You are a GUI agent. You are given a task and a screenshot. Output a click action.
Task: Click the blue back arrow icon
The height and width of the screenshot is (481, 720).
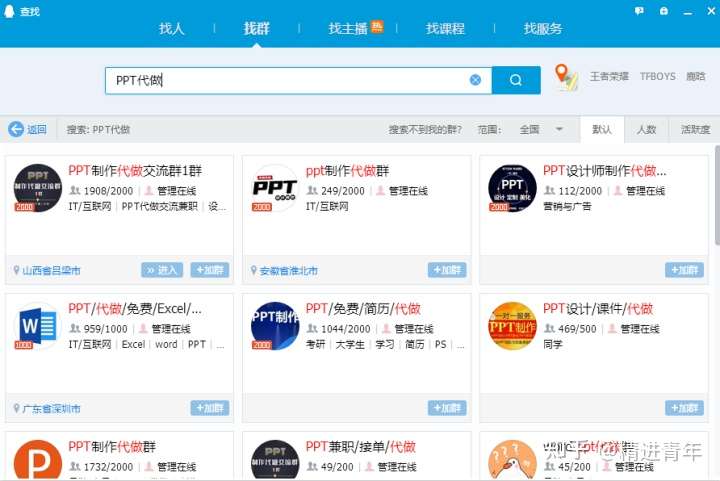pos(16,129)
